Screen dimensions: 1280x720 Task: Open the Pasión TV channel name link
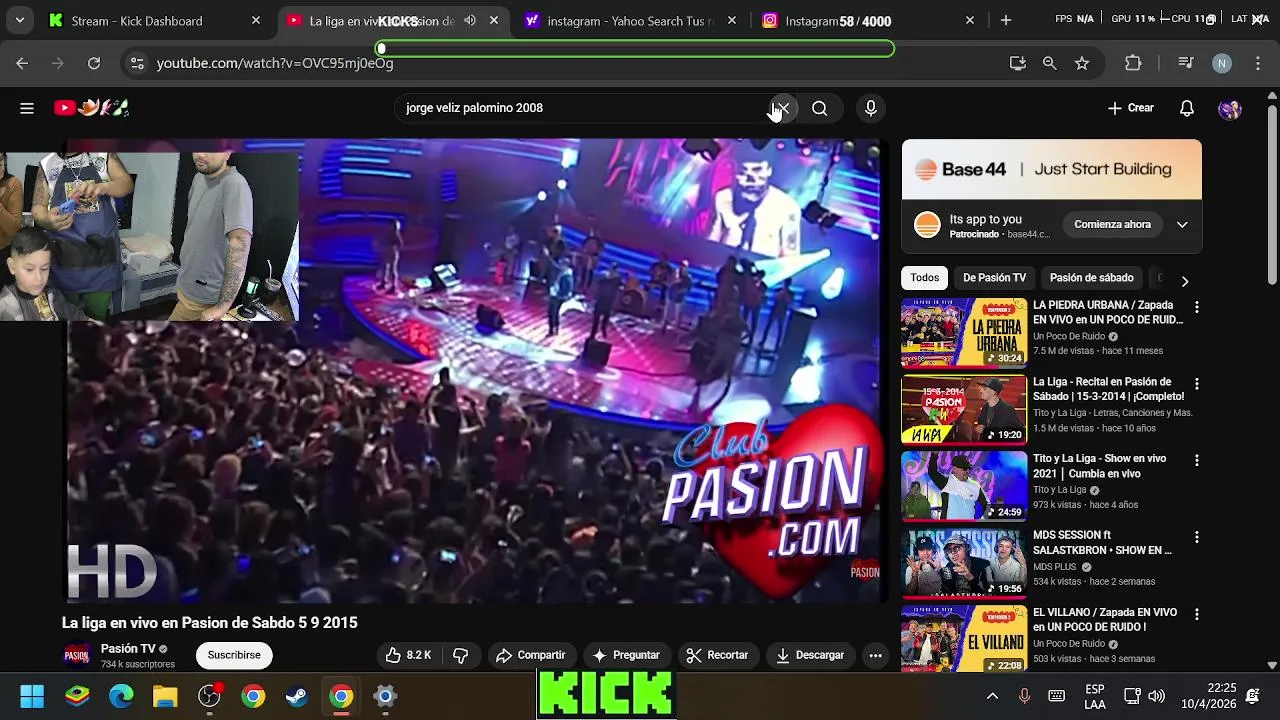tap(128, 649)
